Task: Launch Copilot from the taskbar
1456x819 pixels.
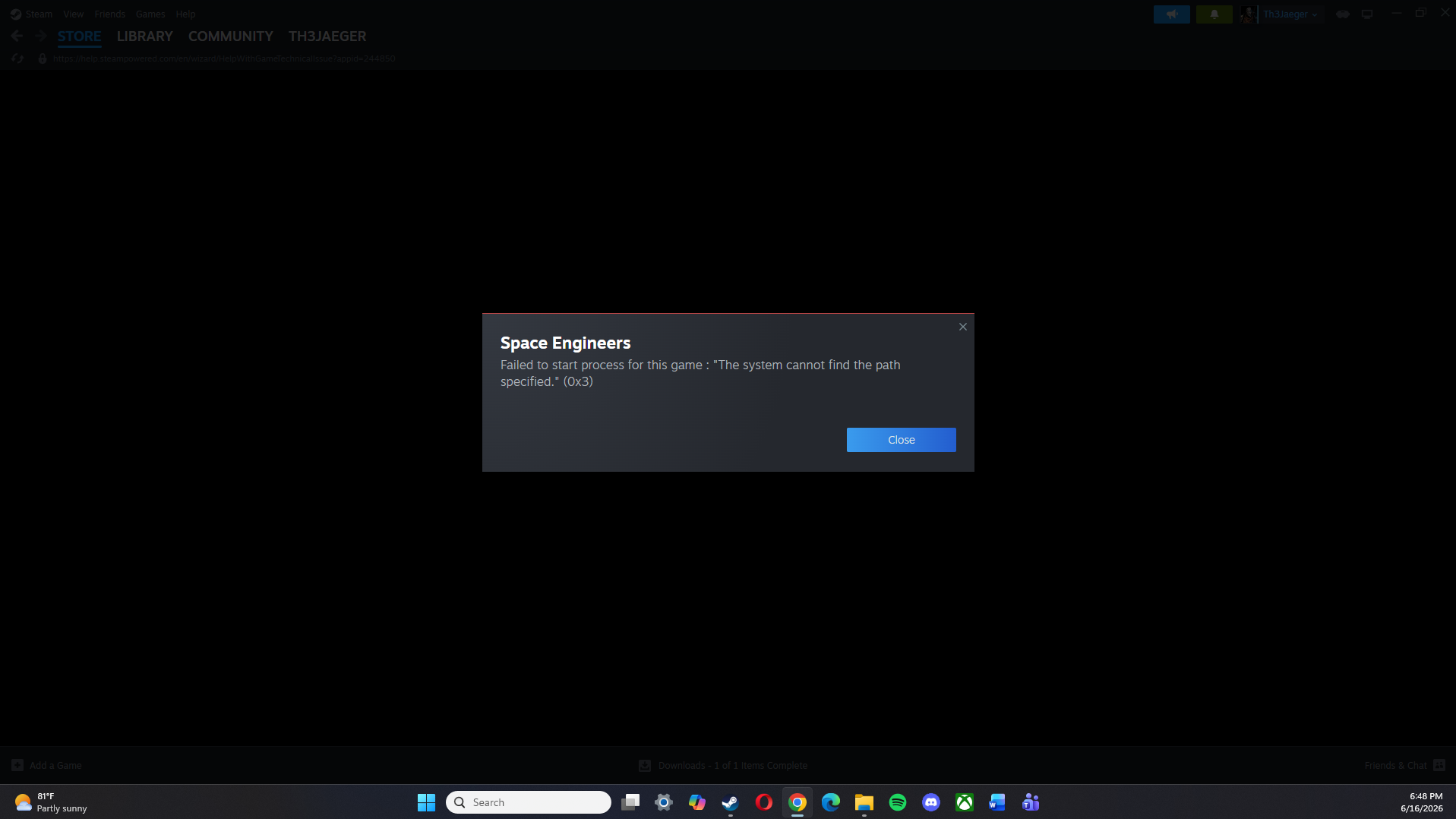Action: 697,802
